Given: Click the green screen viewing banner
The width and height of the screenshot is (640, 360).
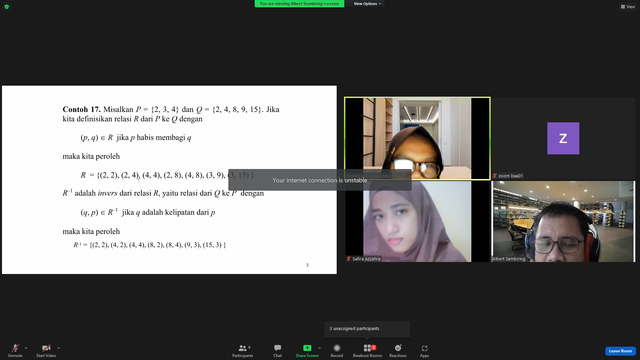Looking at the screenshot, I should tap(299, 4).
